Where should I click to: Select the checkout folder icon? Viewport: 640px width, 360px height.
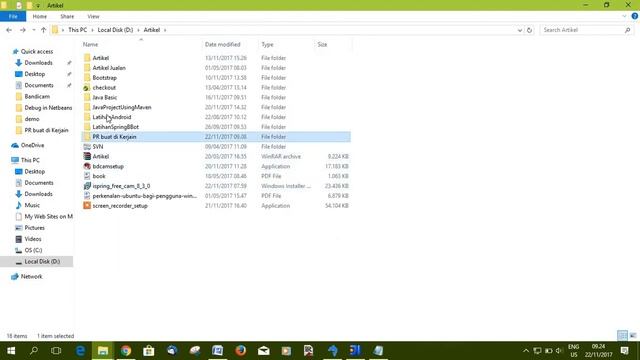click(x=87, y=88)
